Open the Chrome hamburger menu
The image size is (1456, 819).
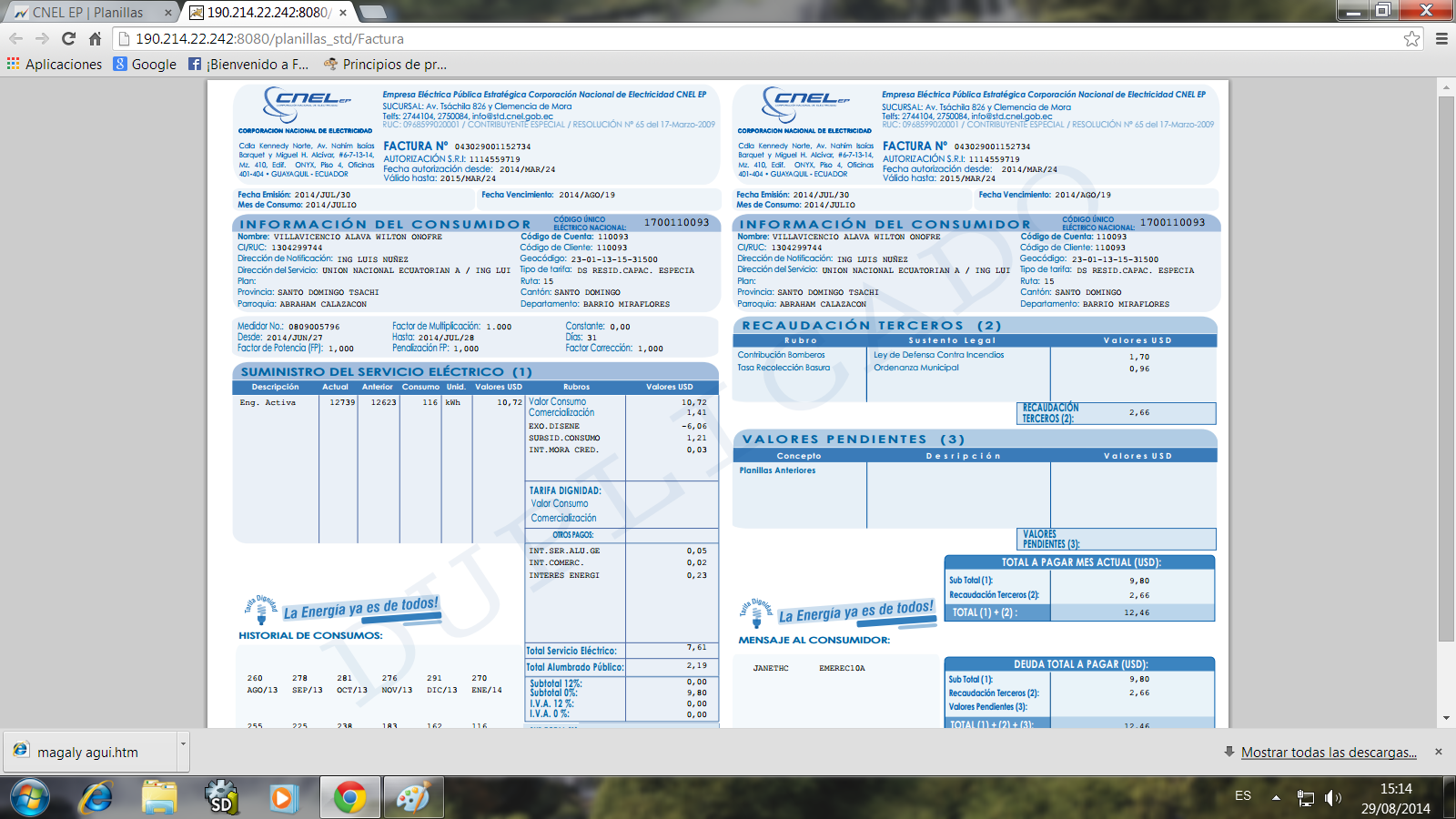click(1441, 39)
